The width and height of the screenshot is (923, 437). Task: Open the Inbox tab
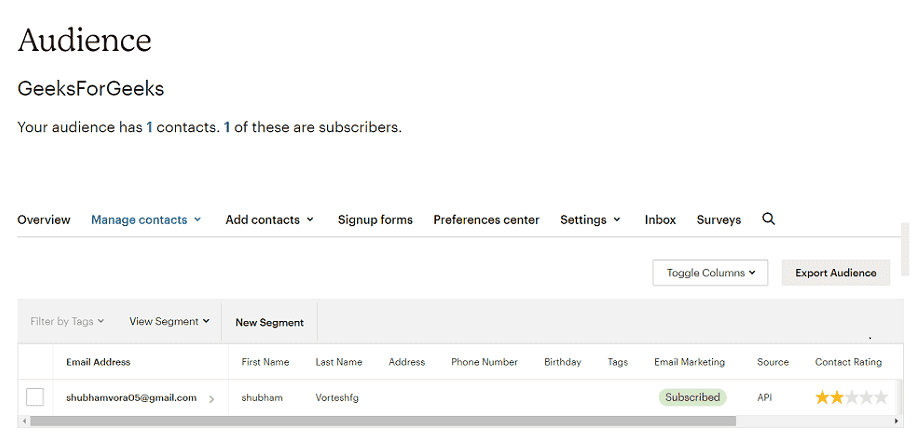point(660,220)
